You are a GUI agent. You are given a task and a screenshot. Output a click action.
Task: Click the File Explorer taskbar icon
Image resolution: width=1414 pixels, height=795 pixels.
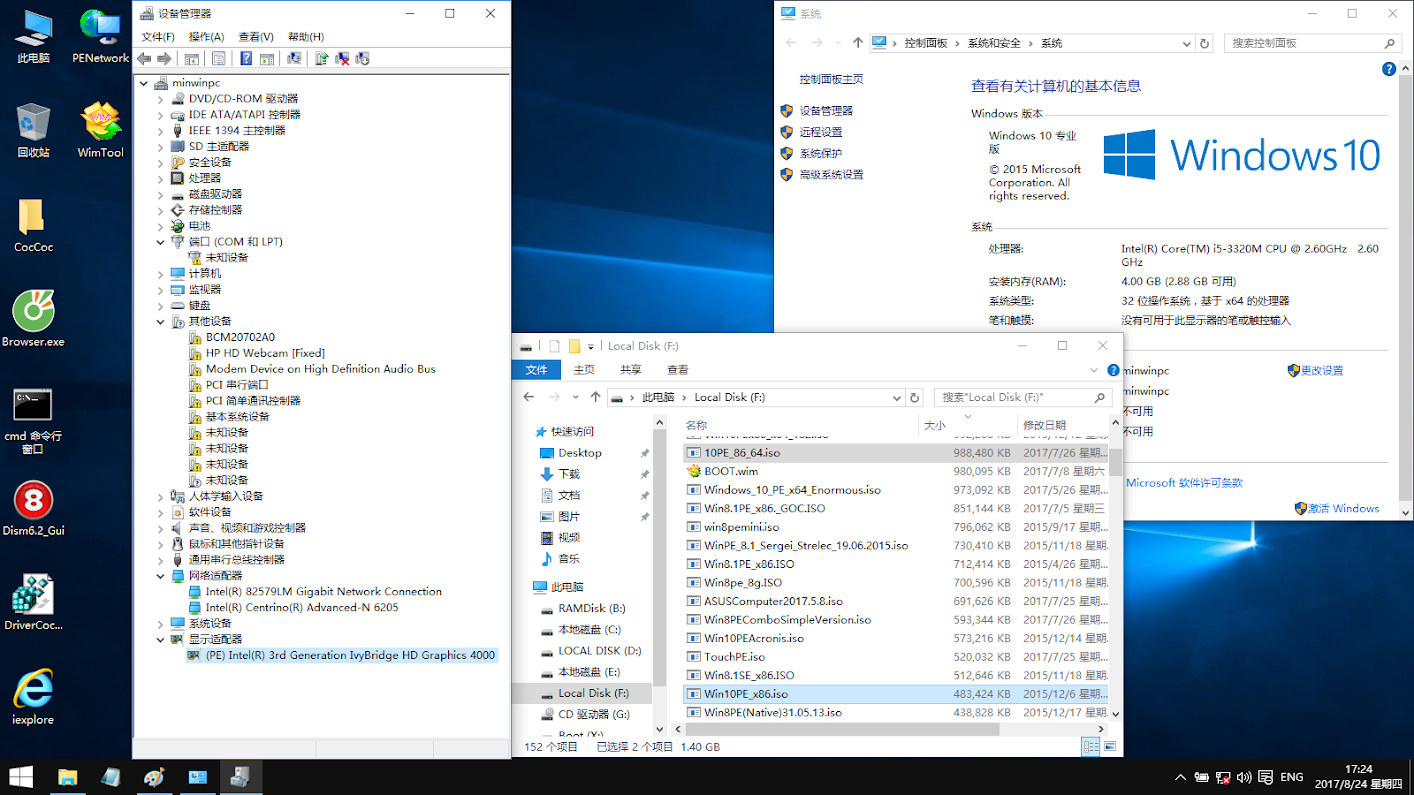(x=67, y=777)
